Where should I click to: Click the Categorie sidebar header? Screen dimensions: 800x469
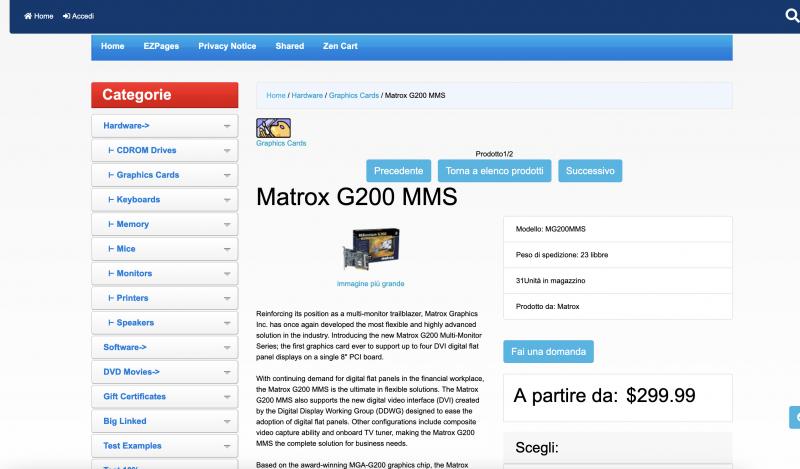[165, 95]
